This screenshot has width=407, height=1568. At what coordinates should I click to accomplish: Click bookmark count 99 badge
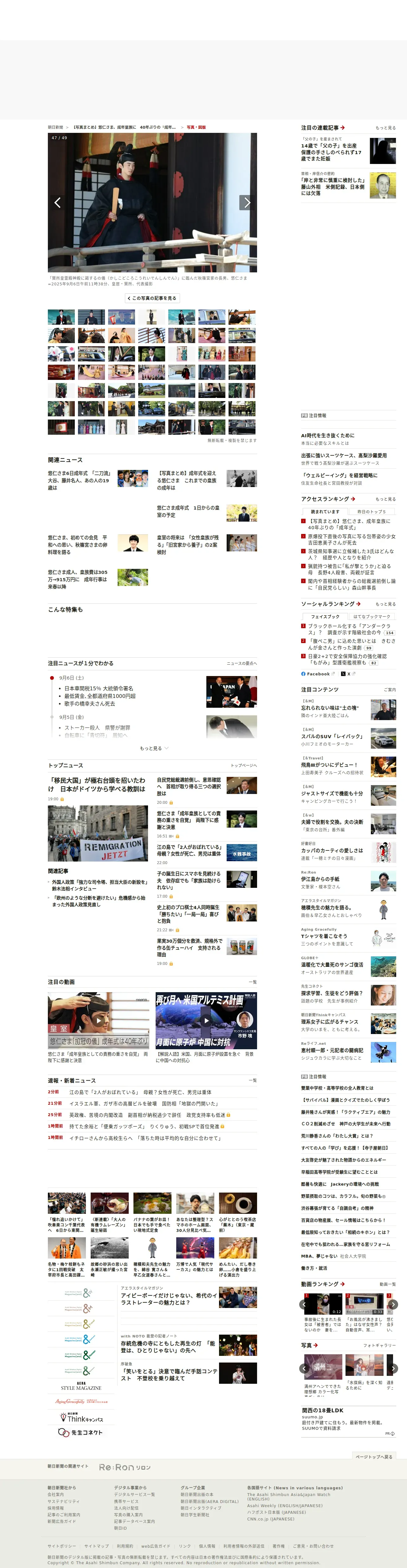pos(369,647)
